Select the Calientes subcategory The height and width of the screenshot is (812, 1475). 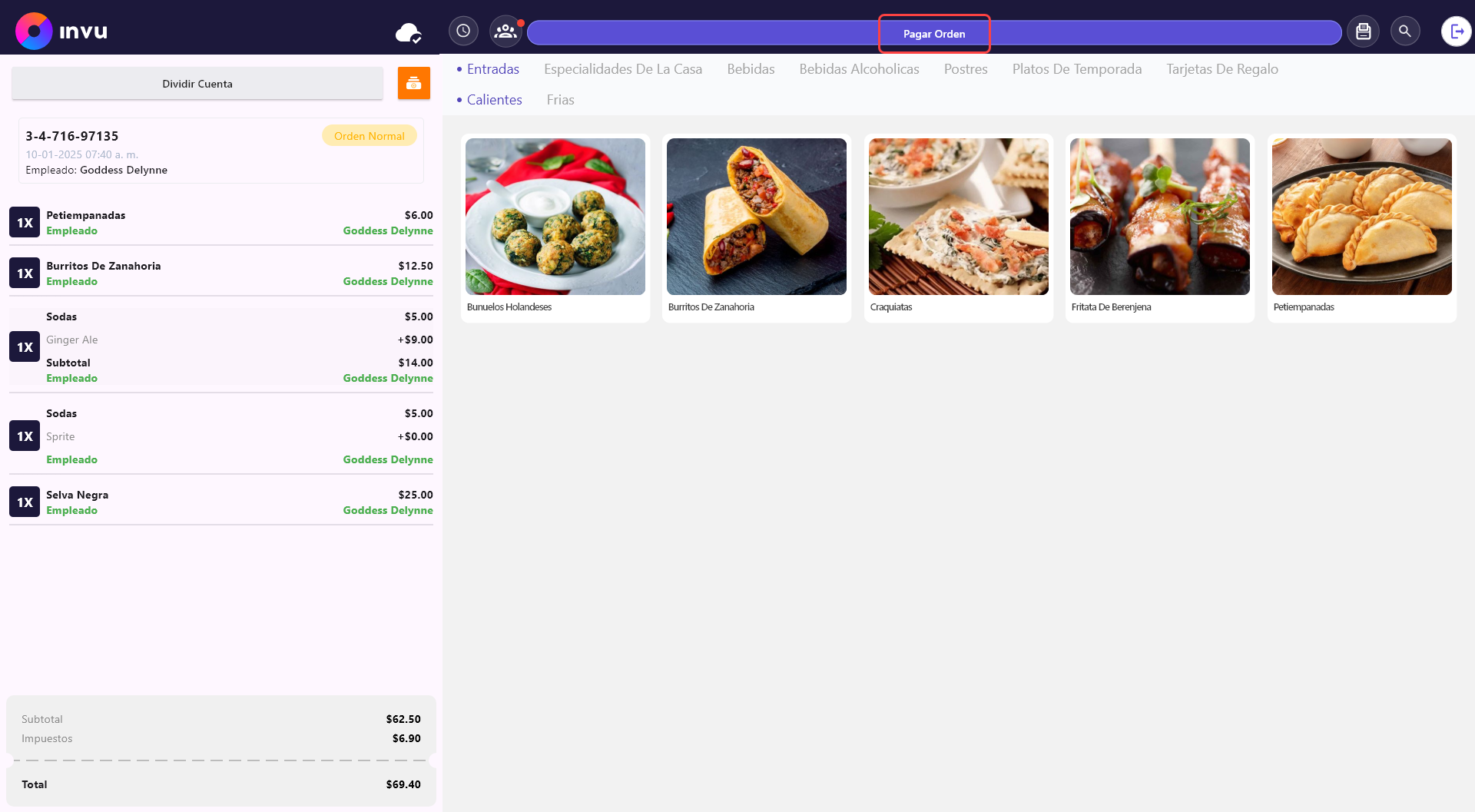tap(494, 100)
